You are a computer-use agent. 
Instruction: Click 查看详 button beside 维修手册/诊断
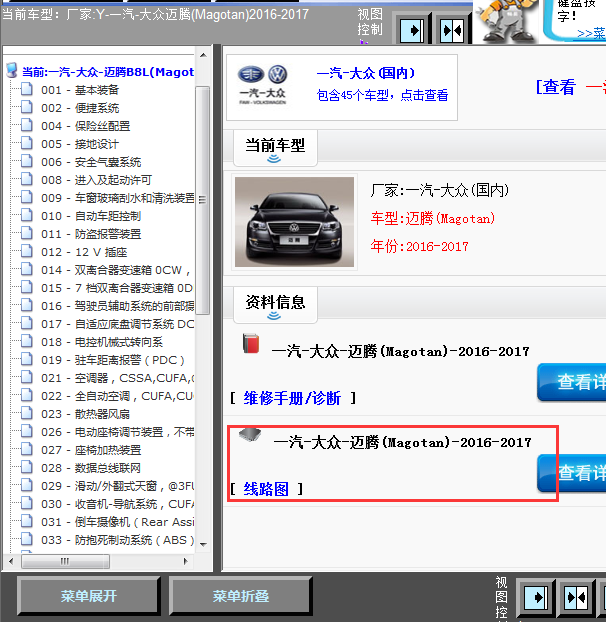[x=572, y=382]
